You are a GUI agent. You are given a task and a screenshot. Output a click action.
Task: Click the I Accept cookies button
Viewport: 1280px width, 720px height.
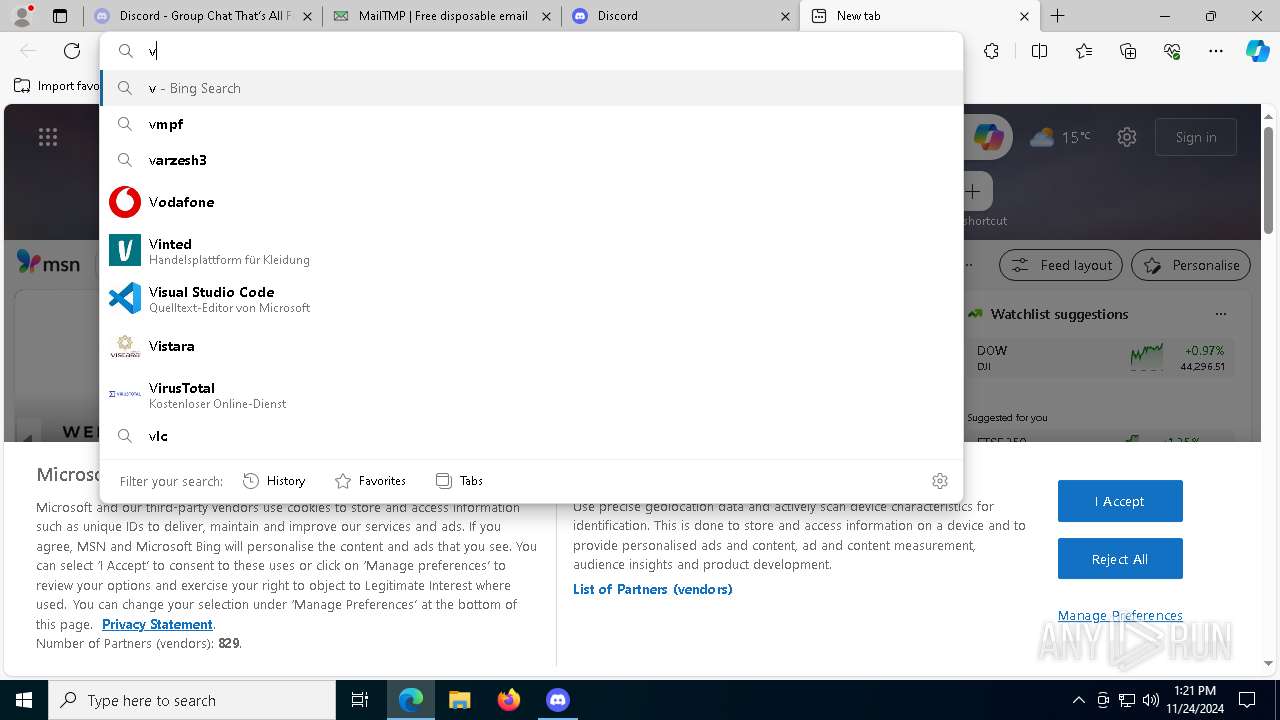pyautogui.click(x=1120, y=501)
